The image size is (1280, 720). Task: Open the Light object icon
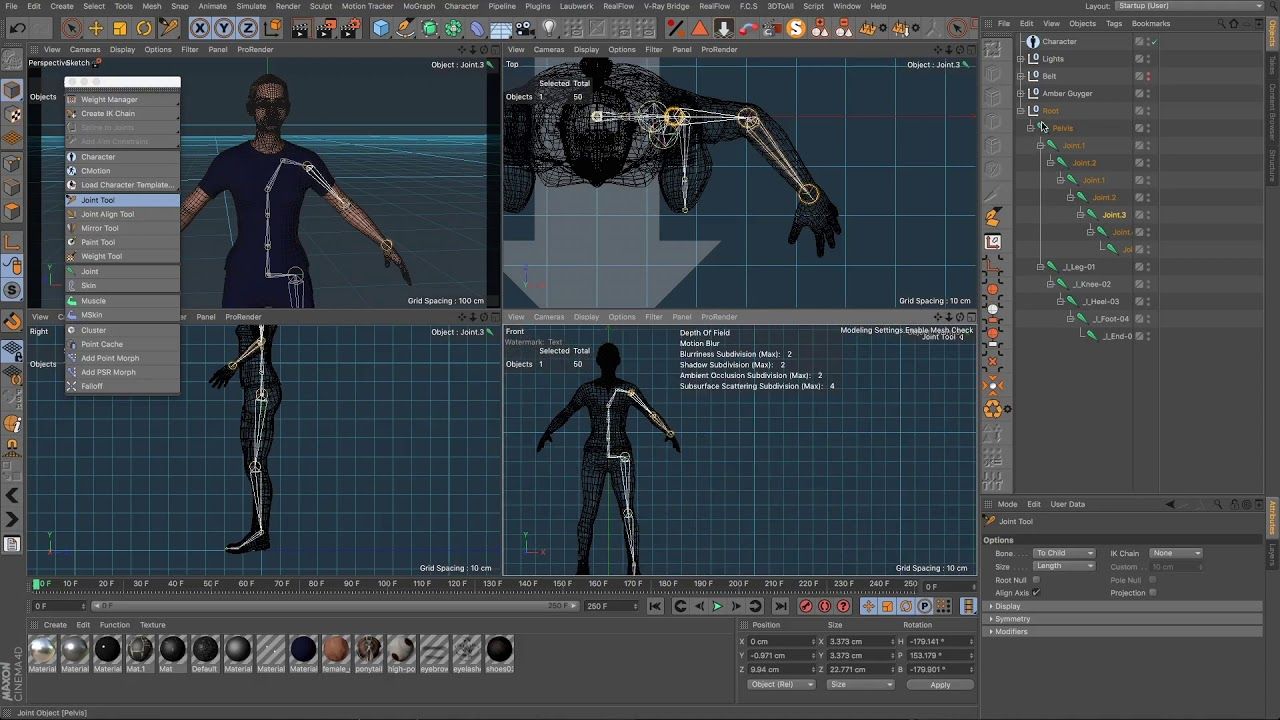click(549, 29)
